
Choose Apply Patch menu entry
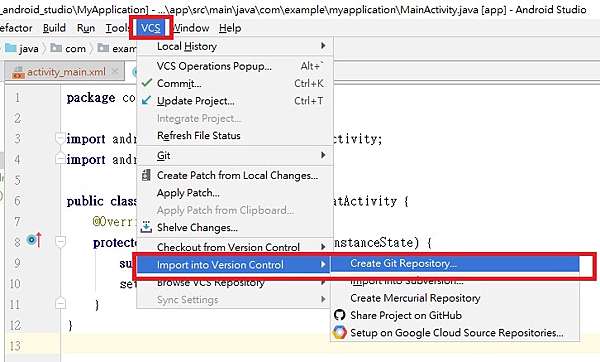tap(235, 193)
